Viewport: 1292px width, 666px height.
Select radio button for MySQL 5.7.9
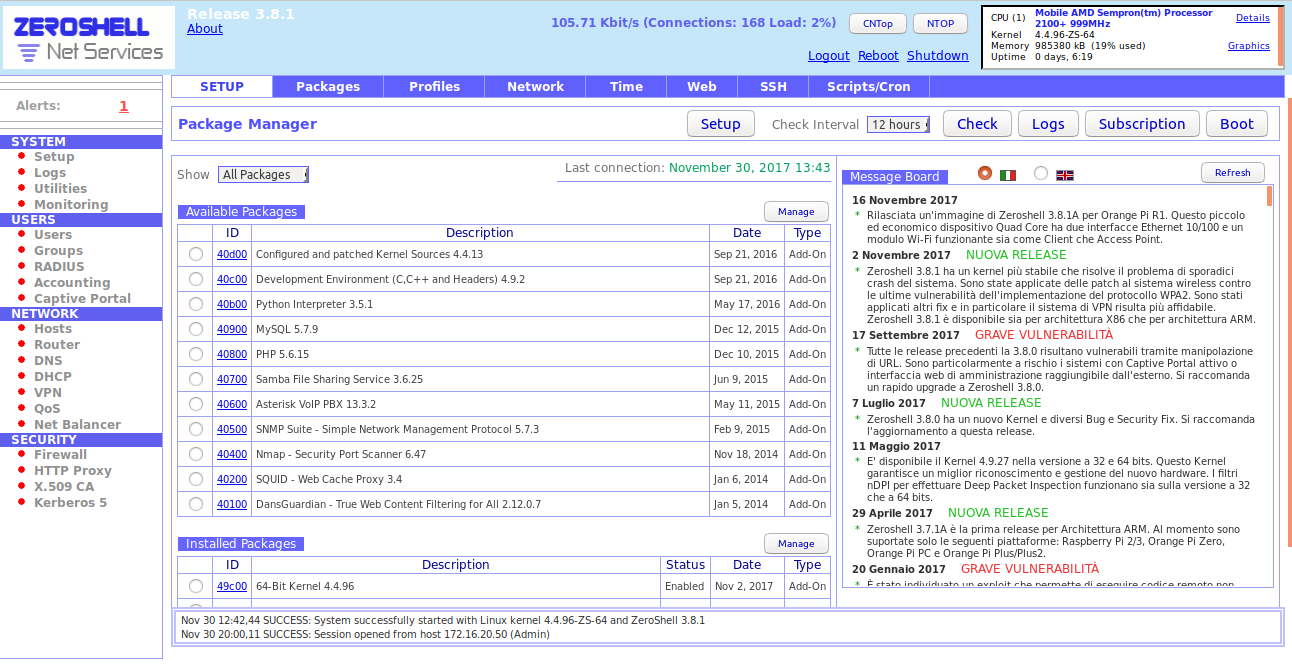click(x=196, y=329)
